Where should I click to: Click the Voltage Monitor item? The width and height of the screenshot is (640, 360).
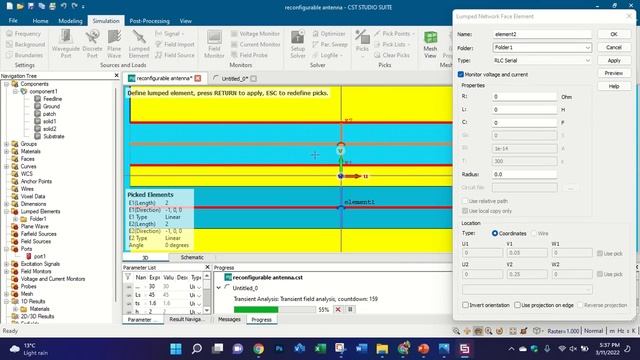[256, 33]
